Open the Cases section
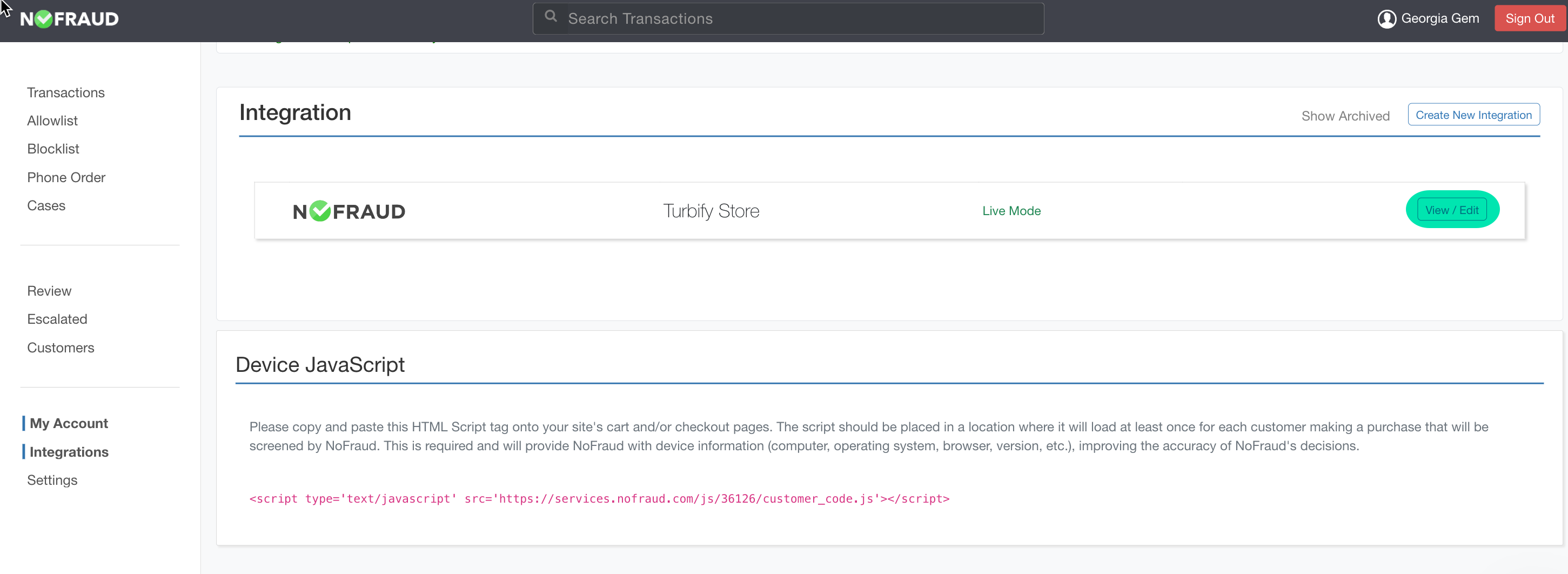1568x574 pixels. point(46,206)
